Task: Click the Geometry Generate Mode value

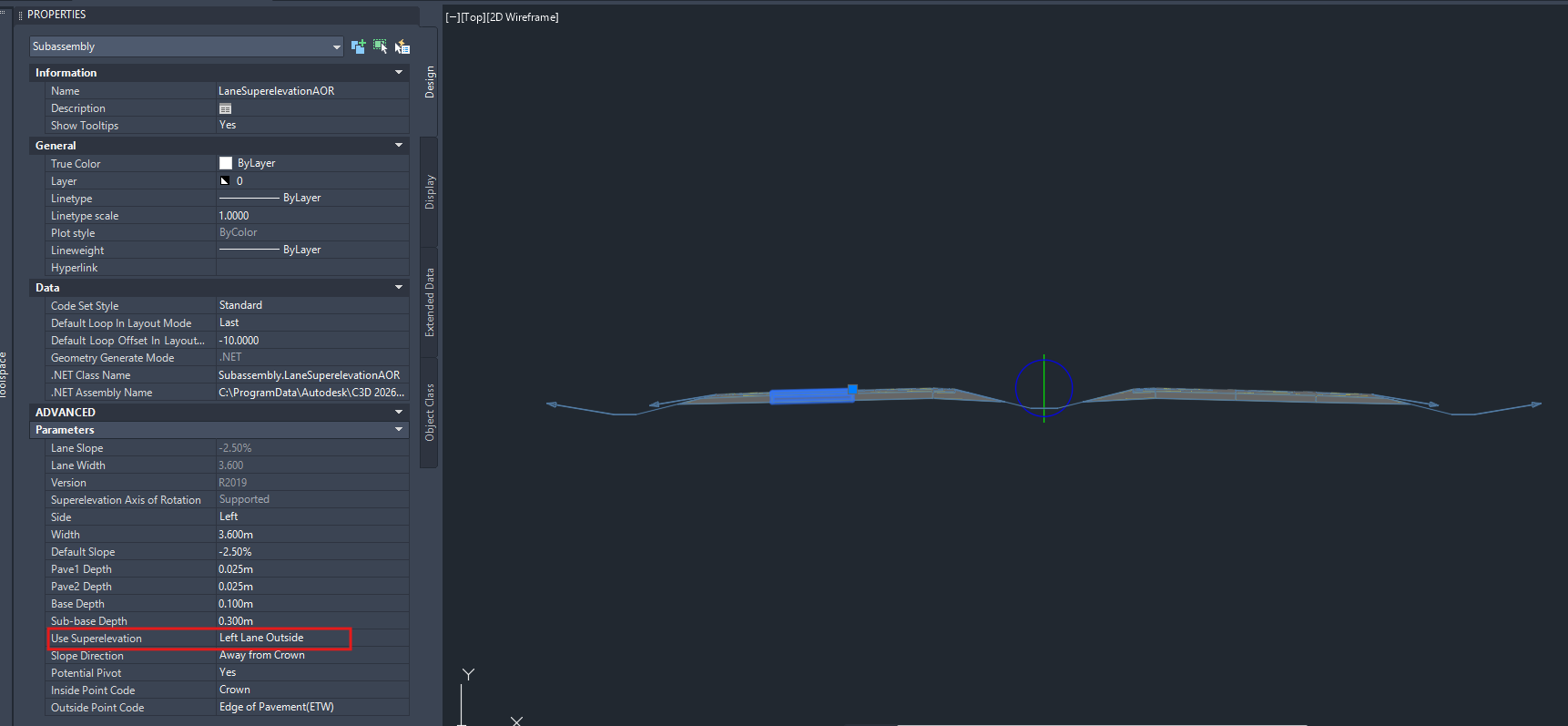Action: pyautogui.click(x=312, y=357)
